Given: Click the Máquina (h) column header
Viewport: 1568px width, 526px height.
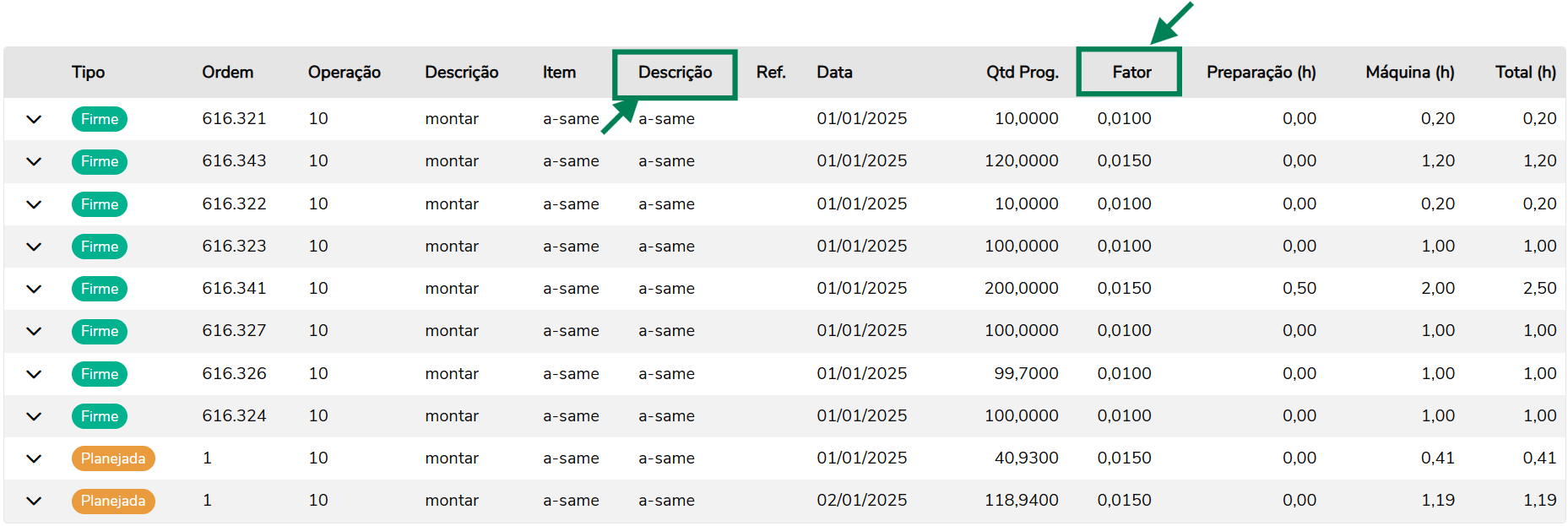Looking at the screenshot, I should 1409,73.
